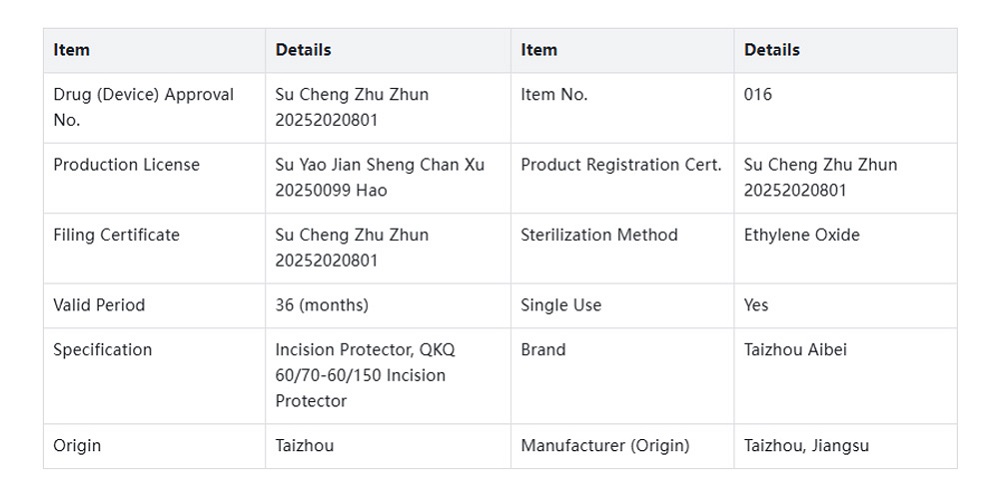
Task: Select the Valid Period label cell
Action: click(99, 305)
